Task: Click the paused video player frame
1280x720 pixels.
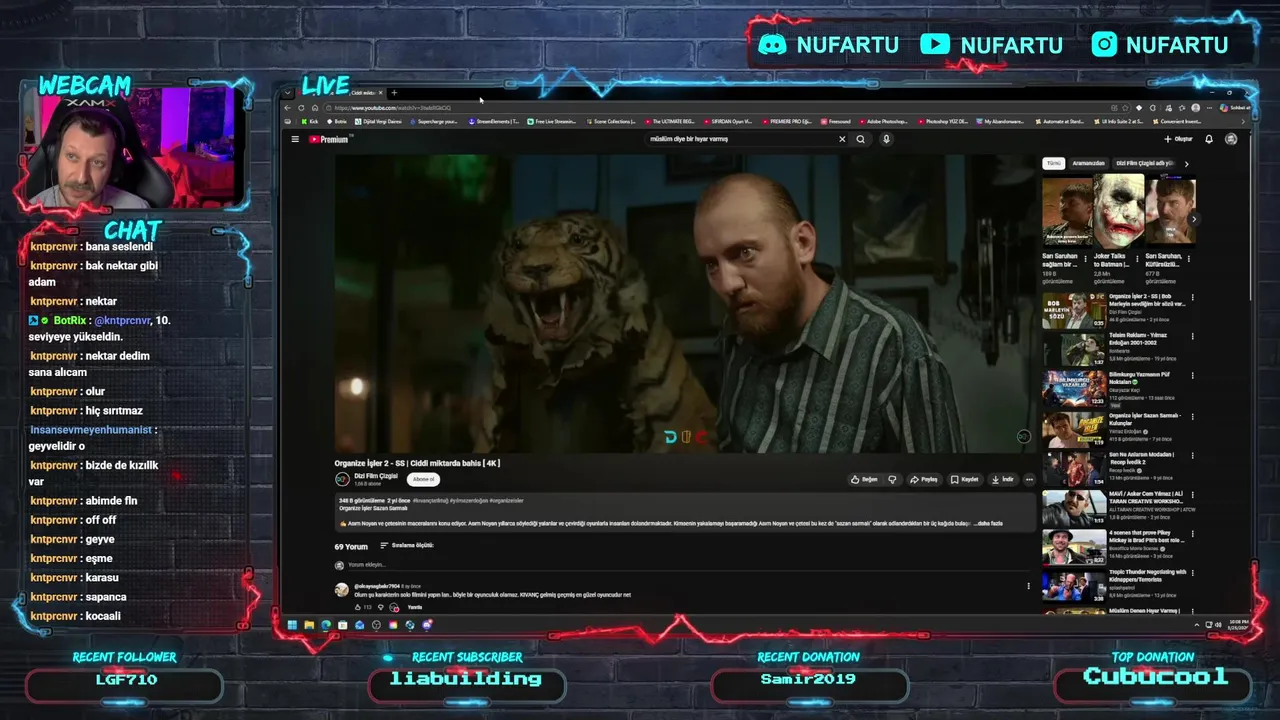Action: [684, 303]
